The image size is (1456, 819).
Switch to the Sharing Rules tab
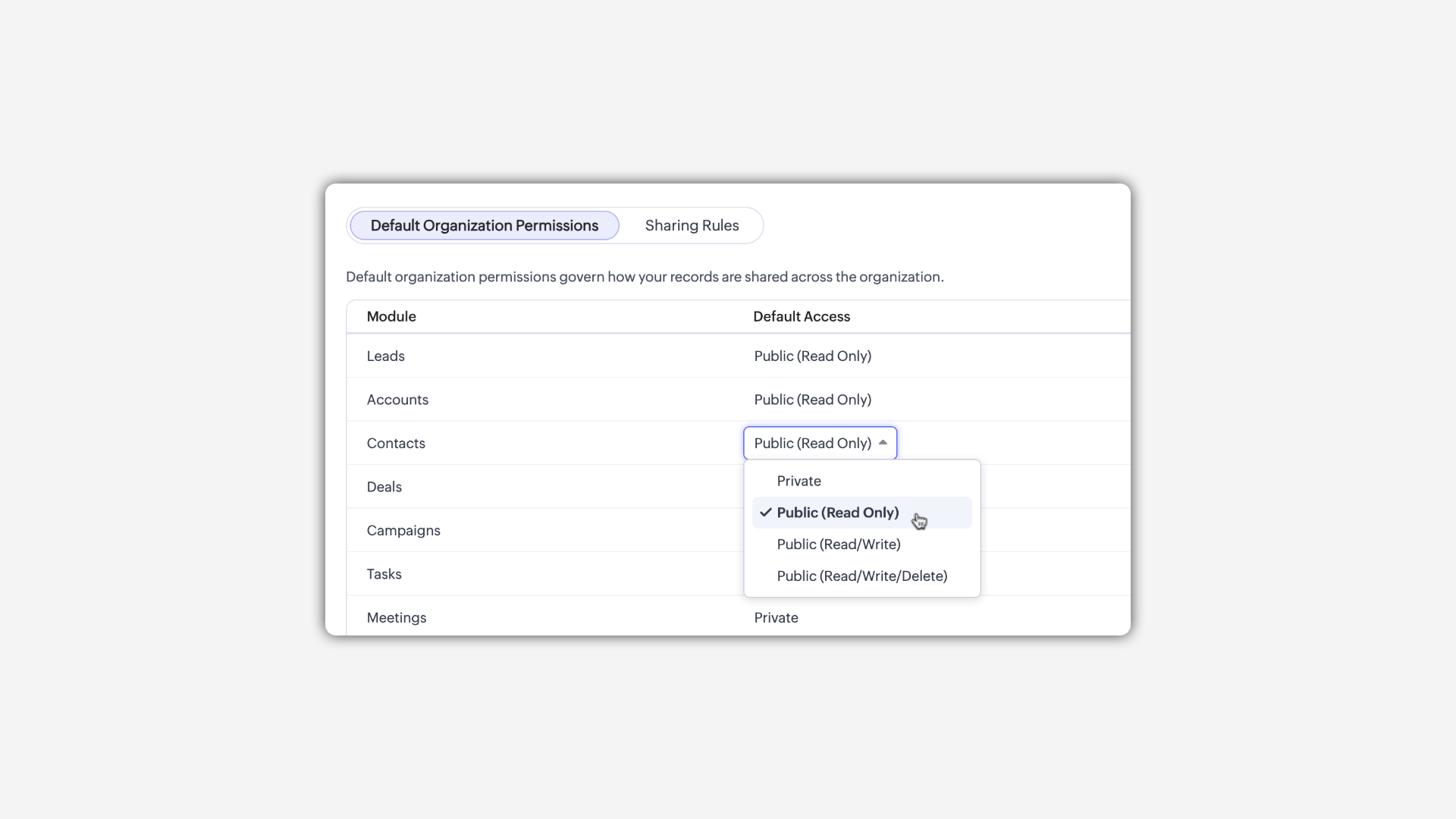coord(692,225)
